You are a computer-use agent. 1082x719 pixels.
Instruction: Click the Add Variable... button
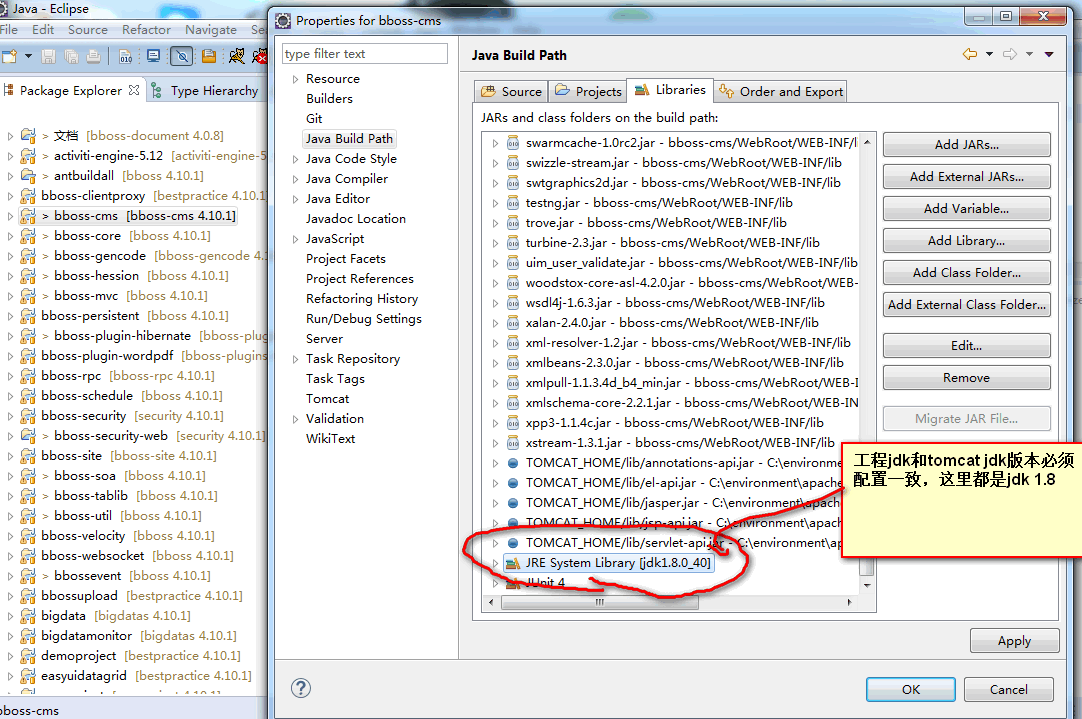[966, 208]
